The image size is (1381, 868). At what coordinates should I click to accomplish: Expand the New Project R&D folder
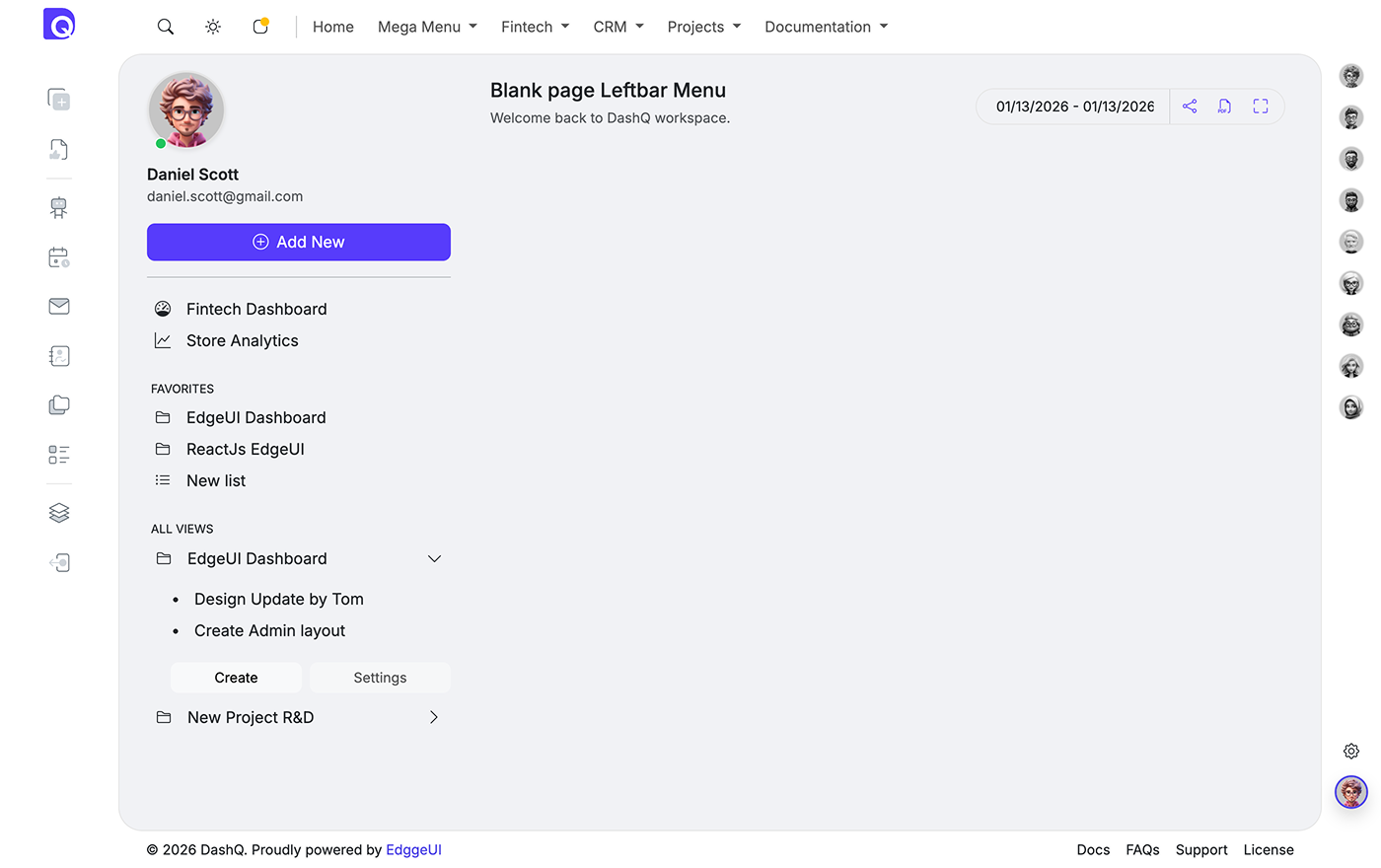(x=434, y=718)
